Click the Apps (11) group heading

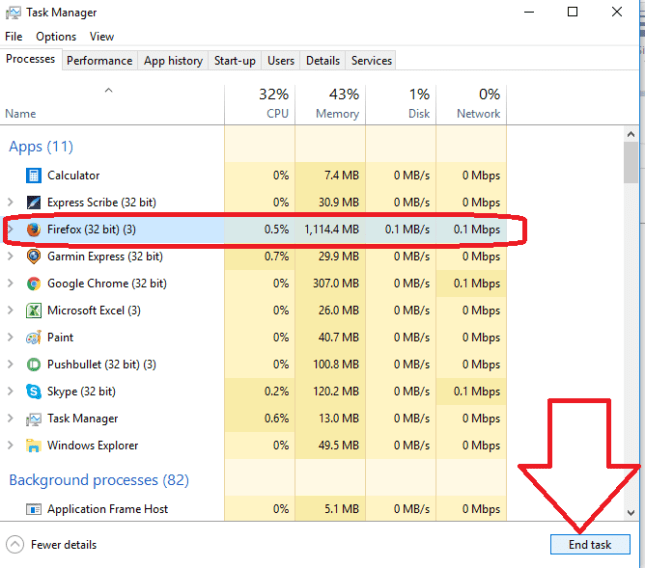coord(41,147)
